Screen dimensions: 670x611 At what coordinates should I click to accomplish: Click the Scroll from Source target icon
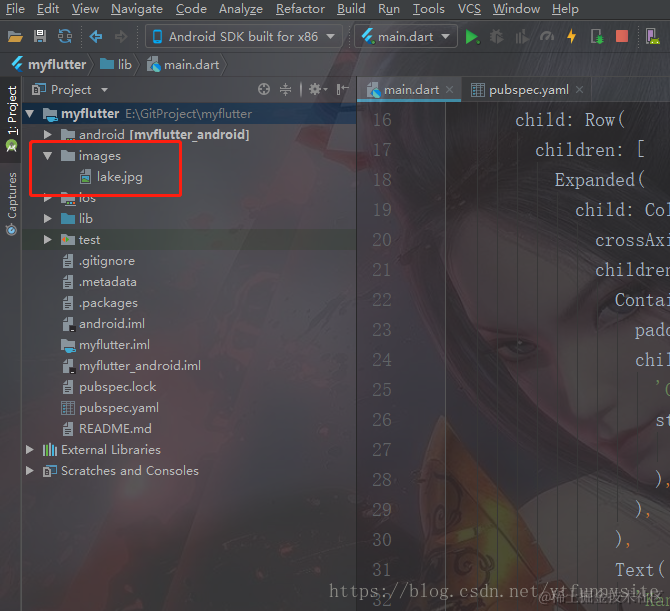coord(264,89)
